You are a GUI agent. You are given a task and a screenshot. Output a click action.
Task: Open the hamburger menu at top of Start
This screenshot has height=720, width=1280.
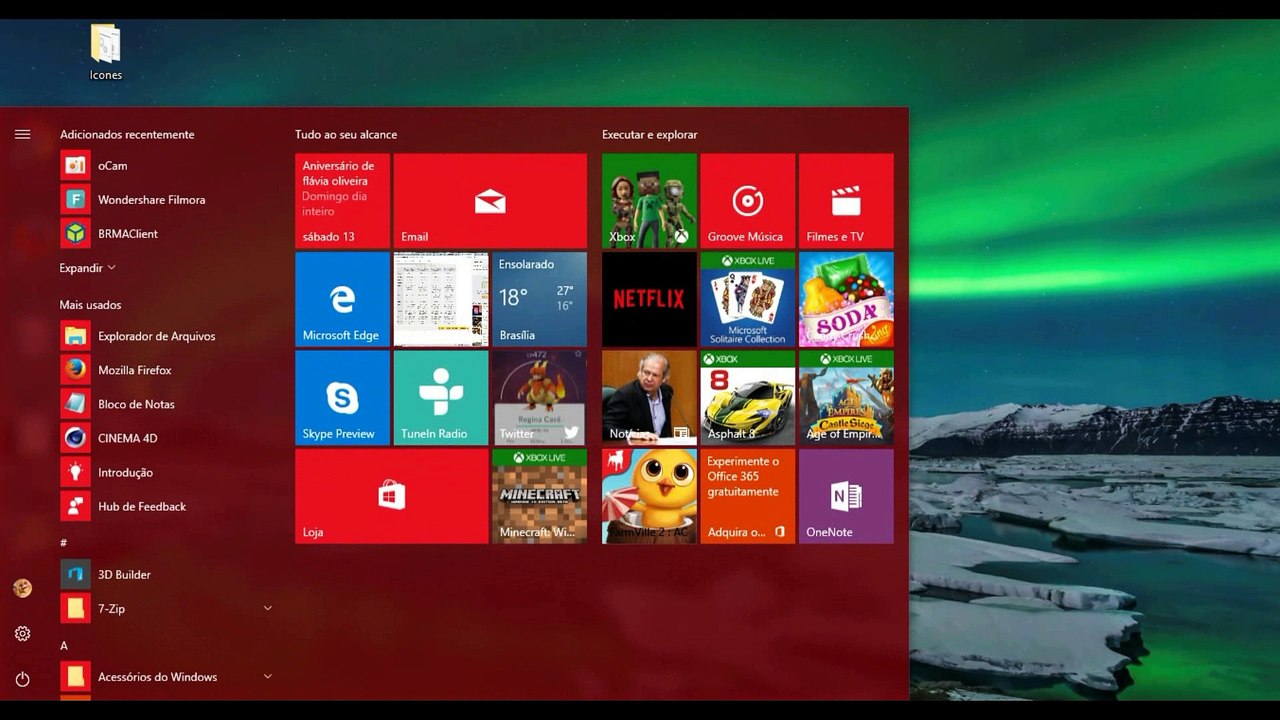pos(22,134)
